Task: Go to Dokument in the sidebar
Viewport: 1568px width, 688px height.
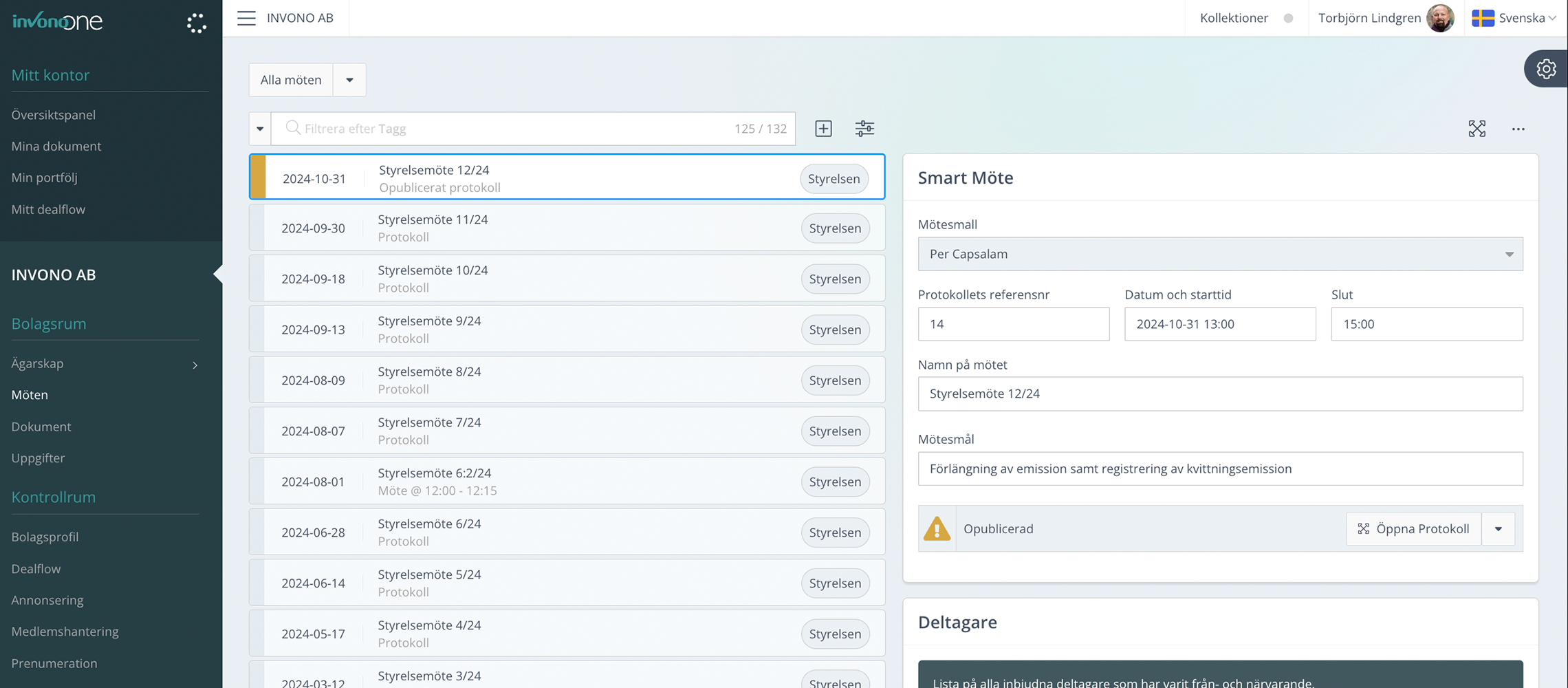Action: point(41,427)
